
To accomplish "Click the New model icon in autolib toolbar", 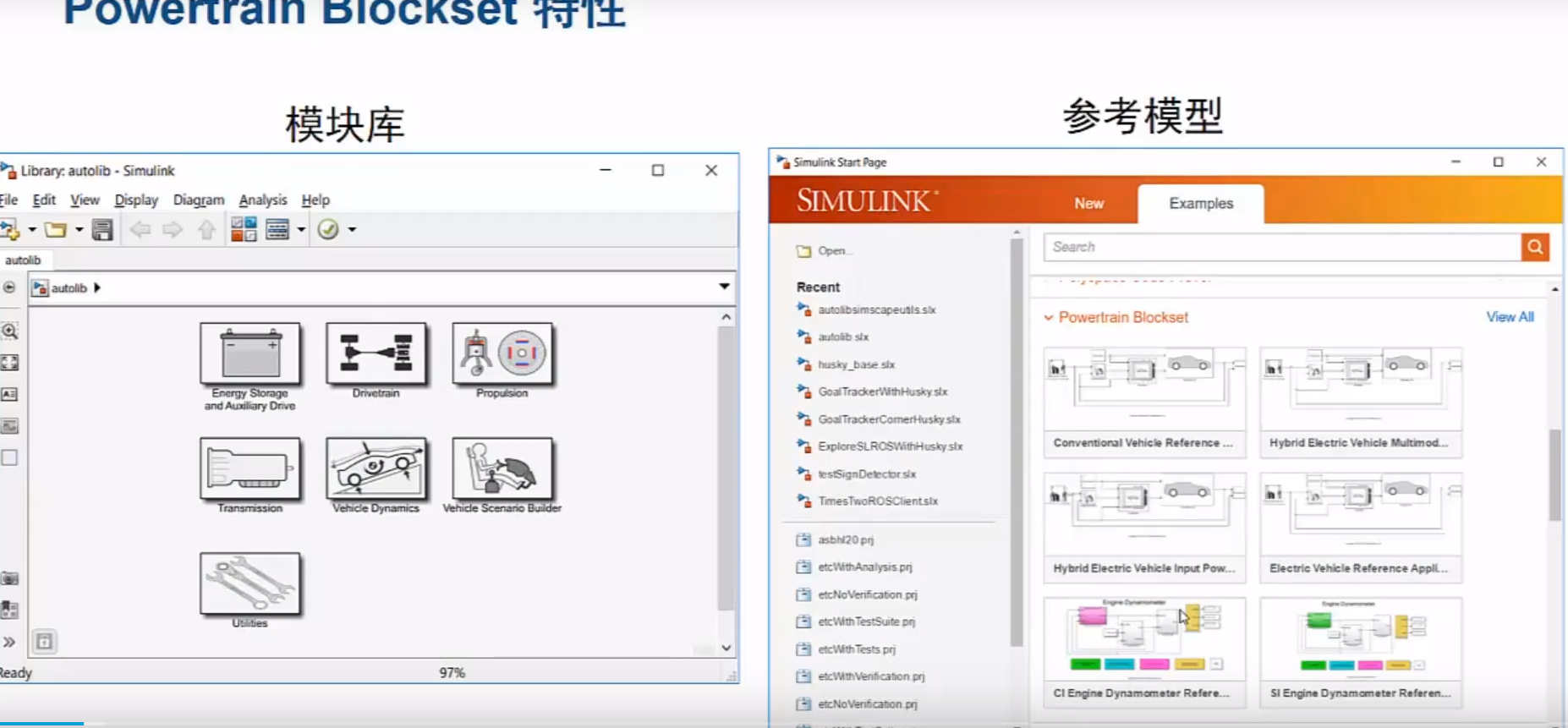I will [x=10, y=229].
